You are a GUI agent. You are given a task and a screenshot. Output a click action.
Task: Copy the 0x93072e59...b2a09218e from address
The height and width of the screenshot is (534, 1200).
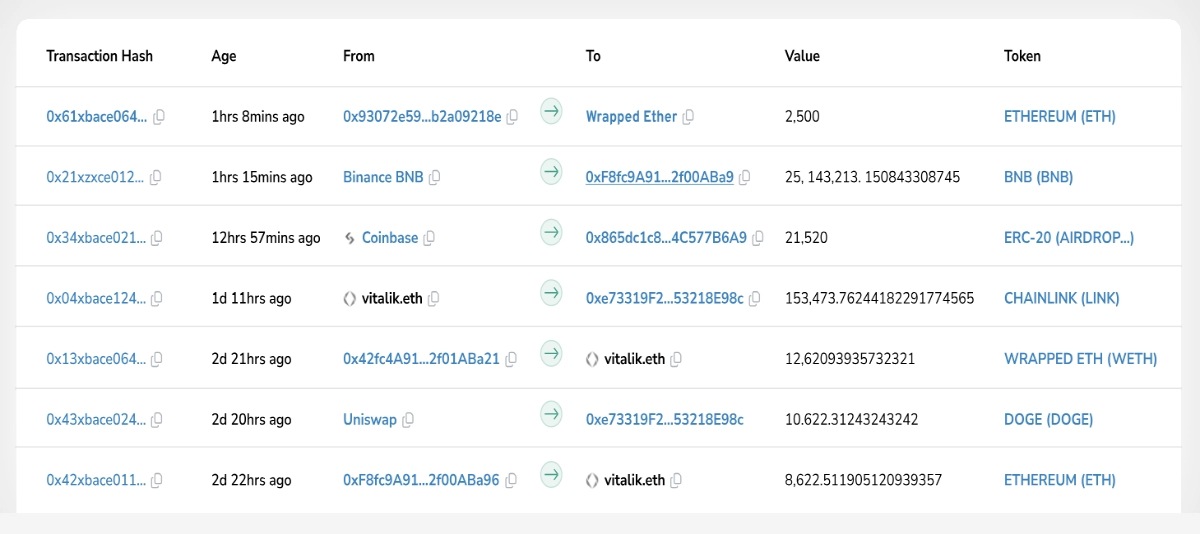click(512, 117)
